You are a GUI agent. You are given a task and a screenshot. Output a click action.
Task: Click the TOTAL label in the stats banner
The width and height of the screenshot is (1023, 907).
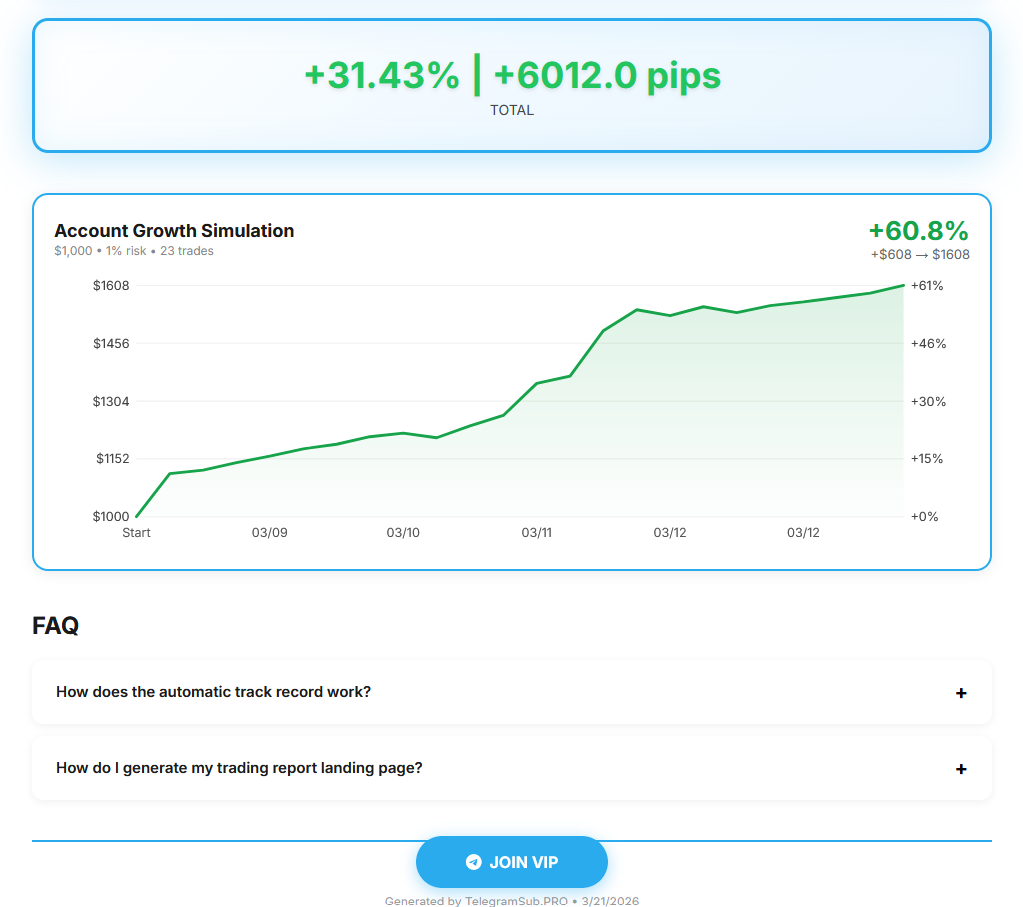pos(512,110)
